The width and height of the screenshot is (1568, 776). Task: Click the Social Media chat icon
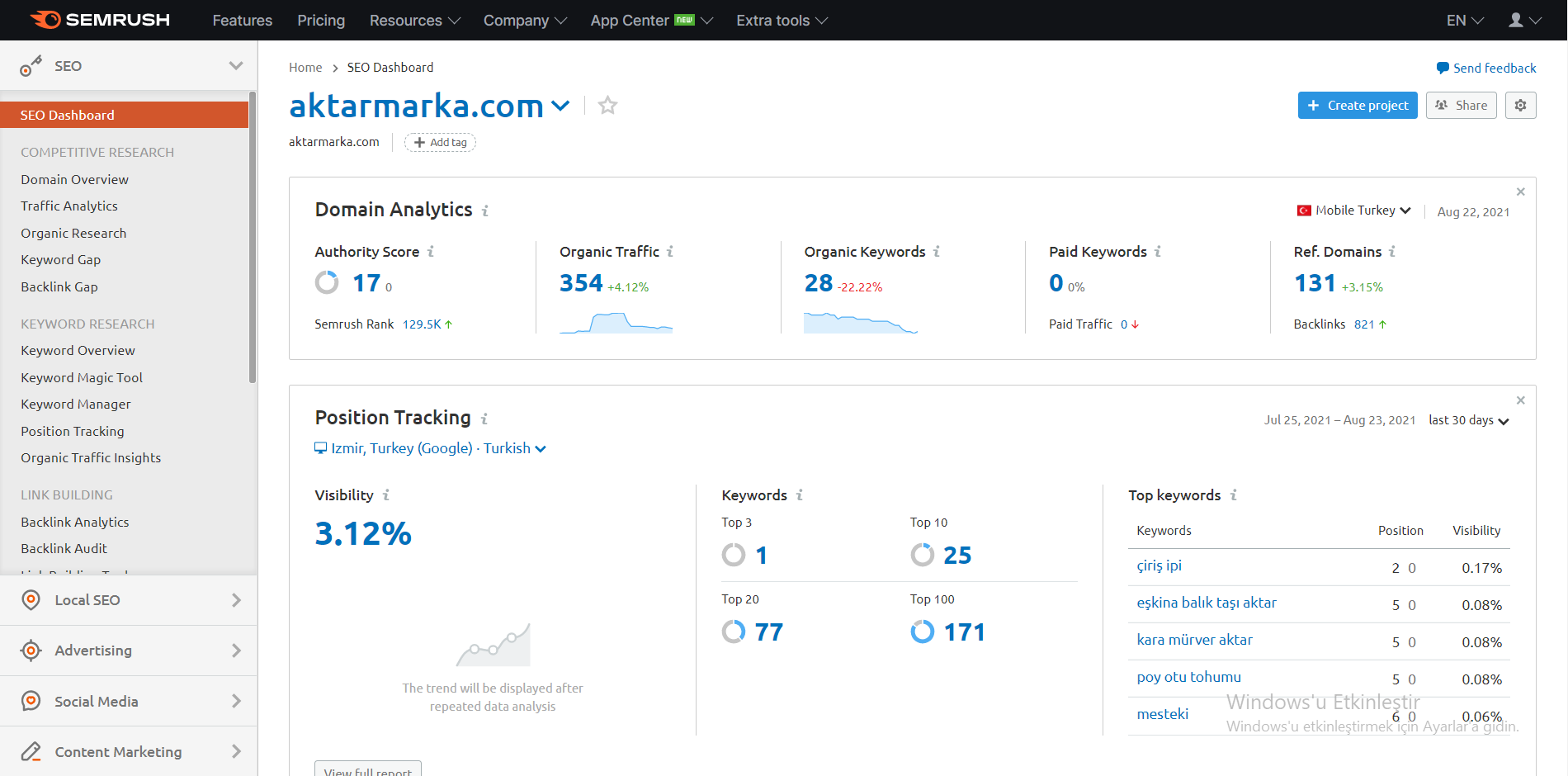[x=31, y=701]
